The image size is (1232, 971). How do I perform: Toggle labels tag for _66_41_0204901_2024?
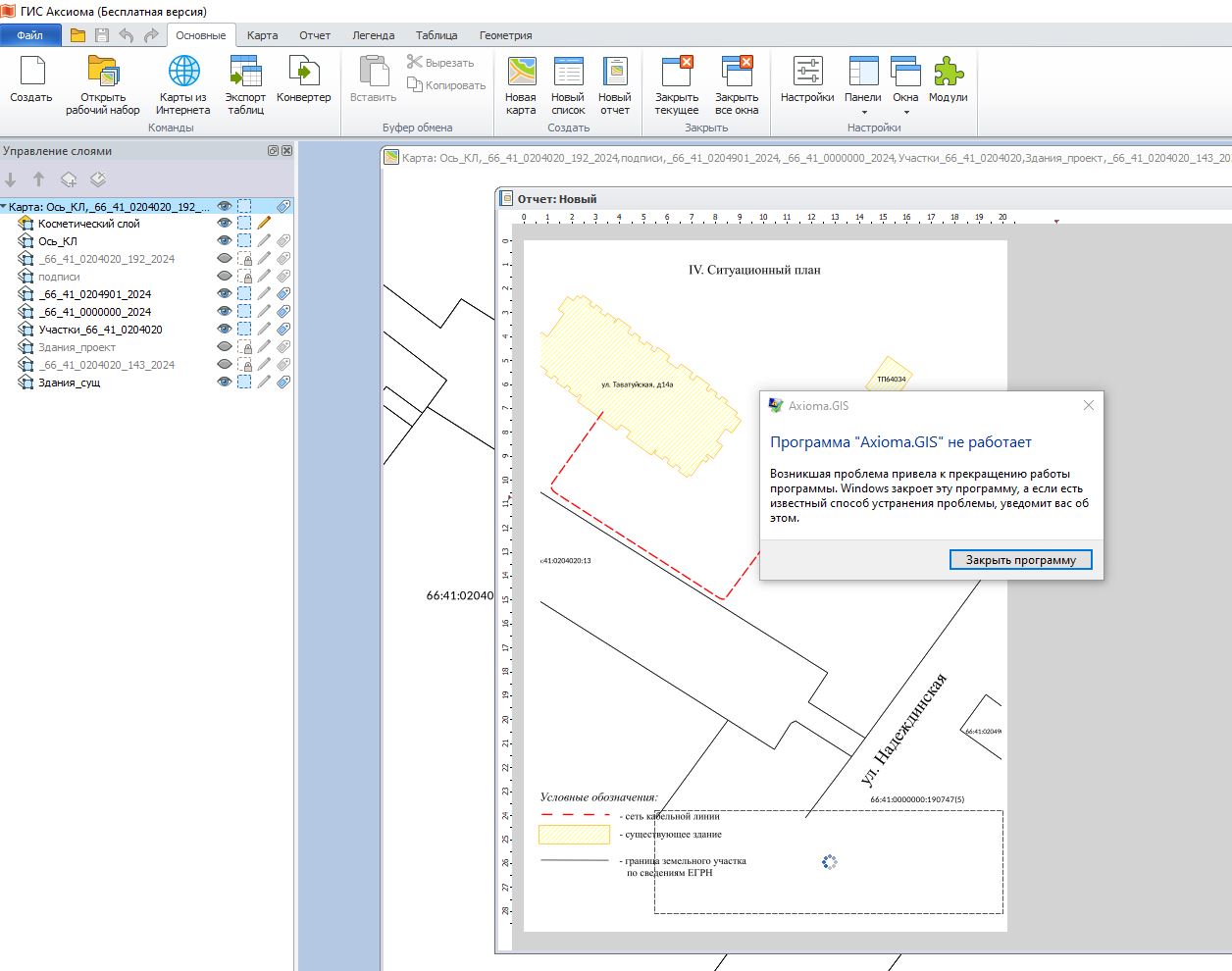point(283,294)
